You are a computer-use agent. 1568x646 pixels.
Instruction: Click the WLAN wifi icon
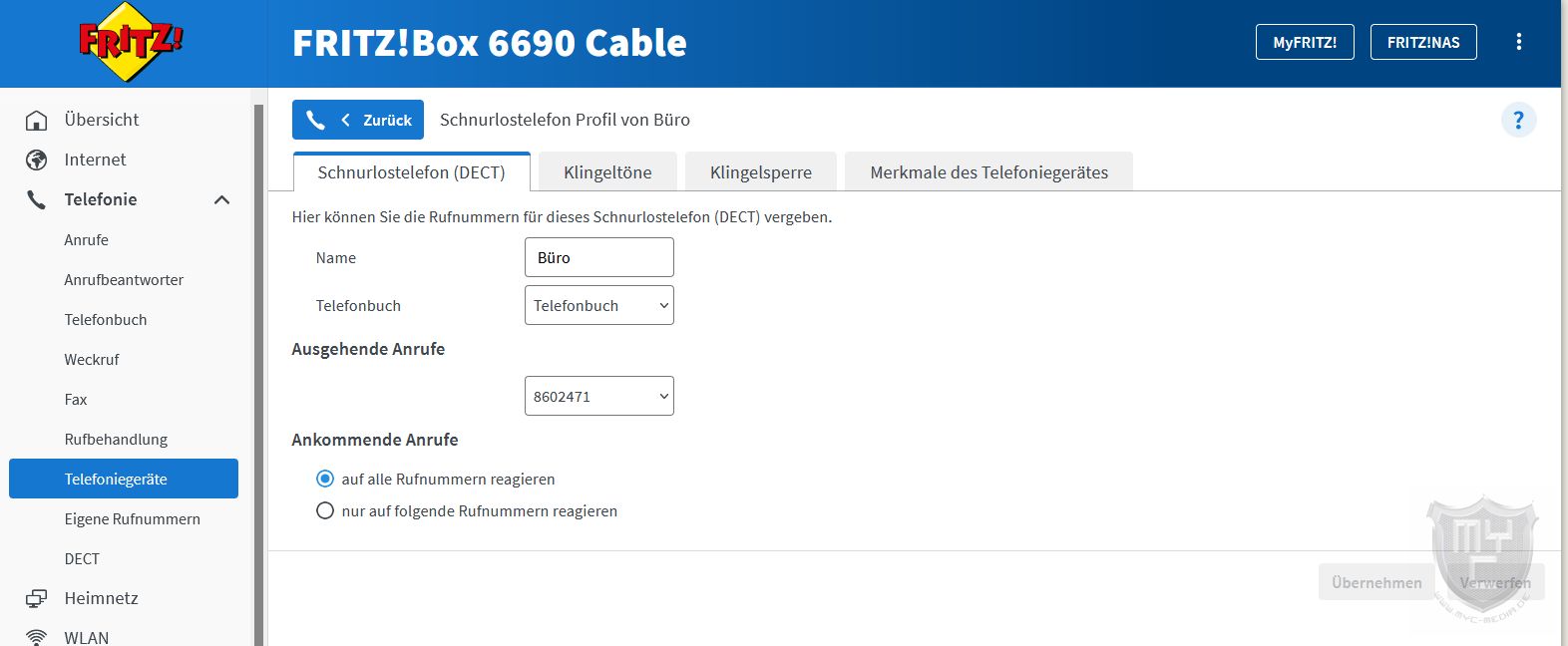(x=37, y=637)
